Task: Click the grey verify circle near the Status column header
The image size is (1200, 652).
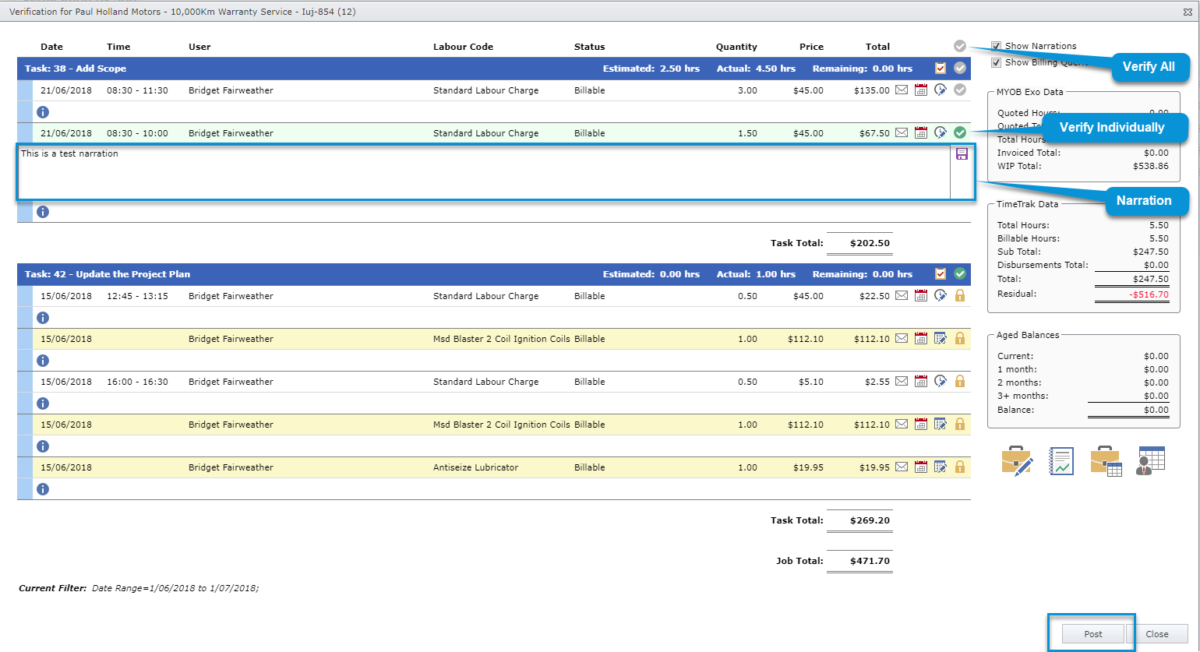Action: click(959, 45)
